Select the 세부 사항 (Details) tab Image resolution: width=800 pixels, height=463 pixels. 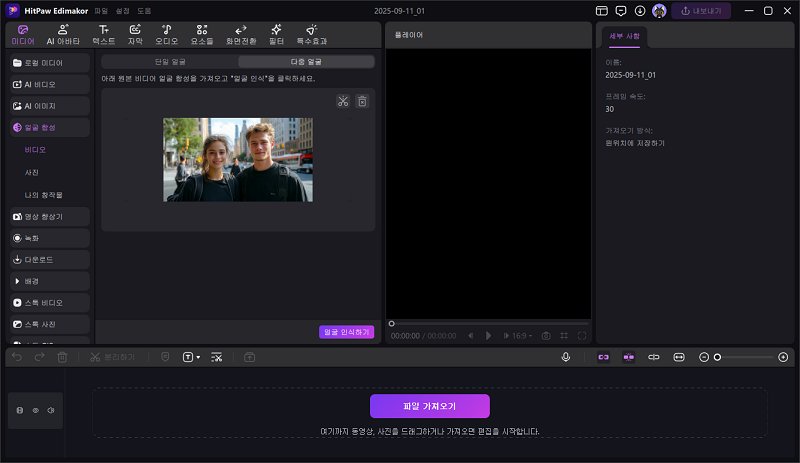click(624, 36)
